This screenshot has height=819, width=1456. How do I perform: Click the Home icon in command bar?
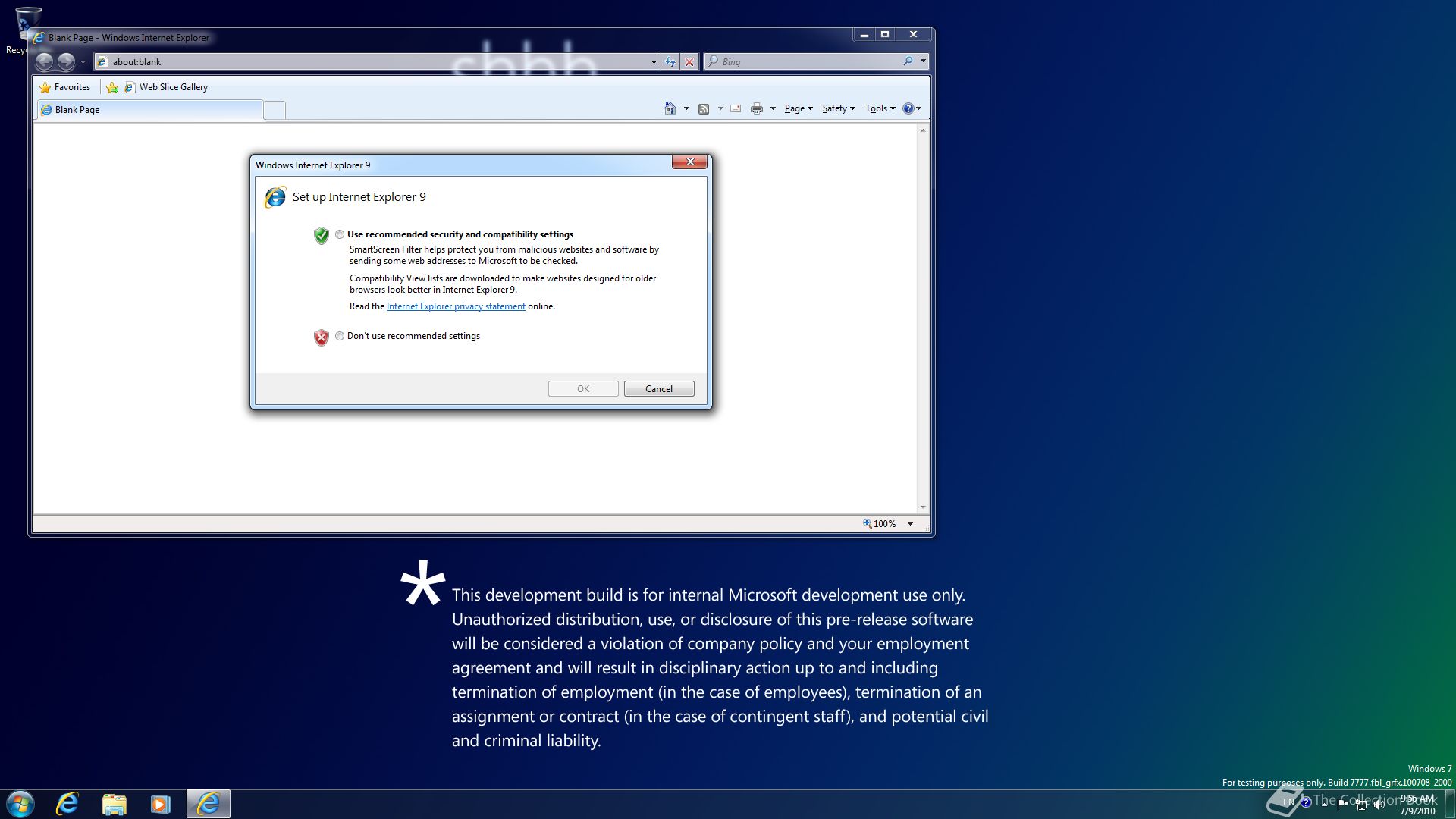click(x=670, y=108)
